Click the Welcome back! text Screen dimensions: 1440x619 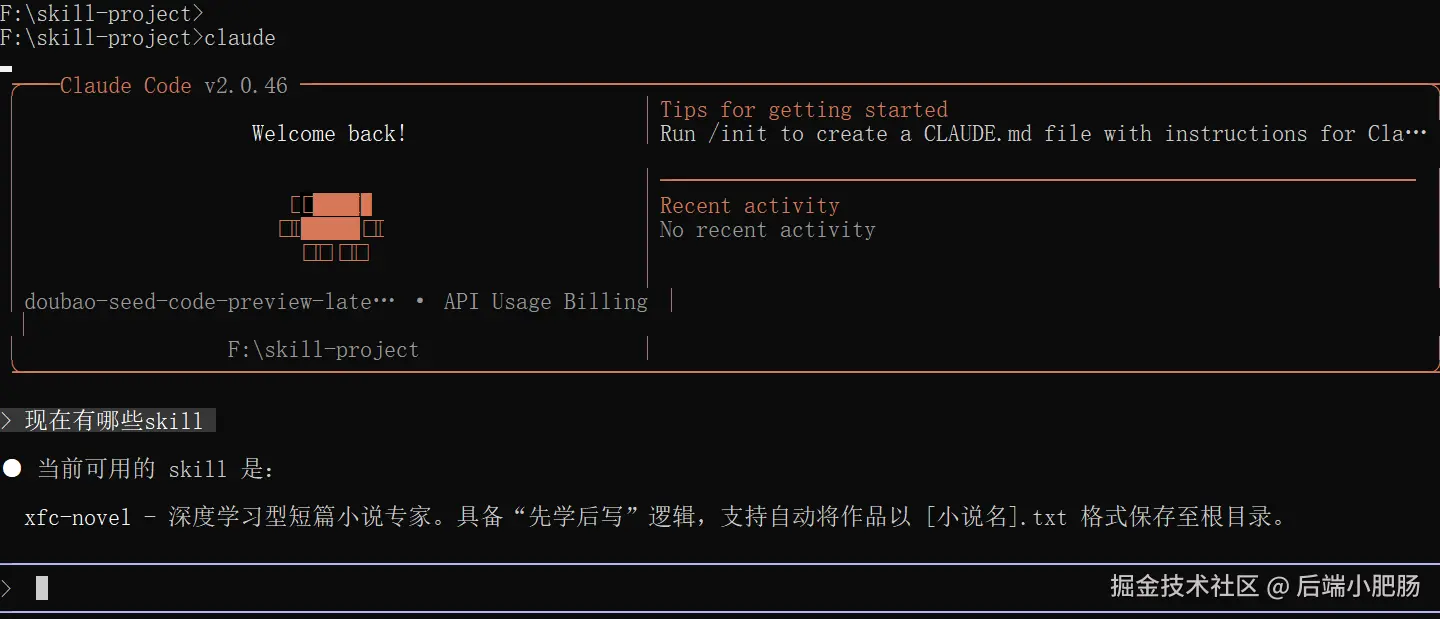tap(329, 134)
